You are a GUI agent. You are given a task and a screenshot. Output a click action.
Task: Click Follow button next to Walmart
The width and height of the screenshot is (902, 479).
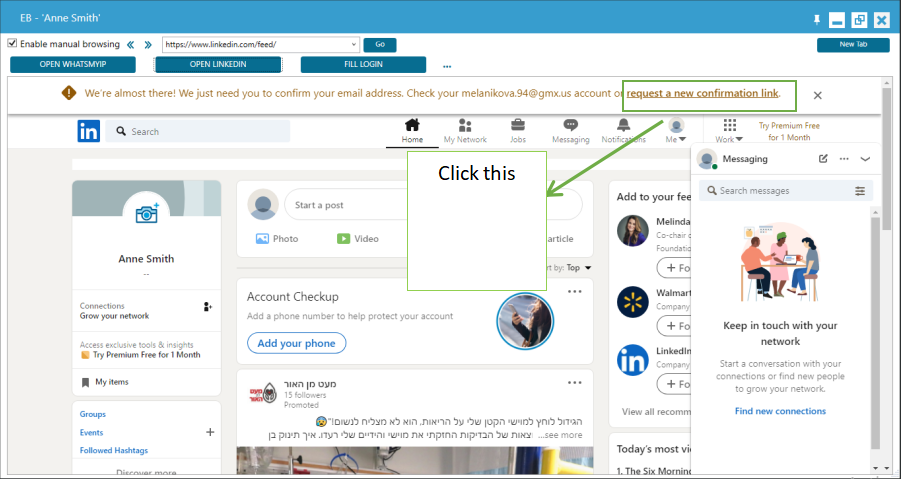(674, 326)
